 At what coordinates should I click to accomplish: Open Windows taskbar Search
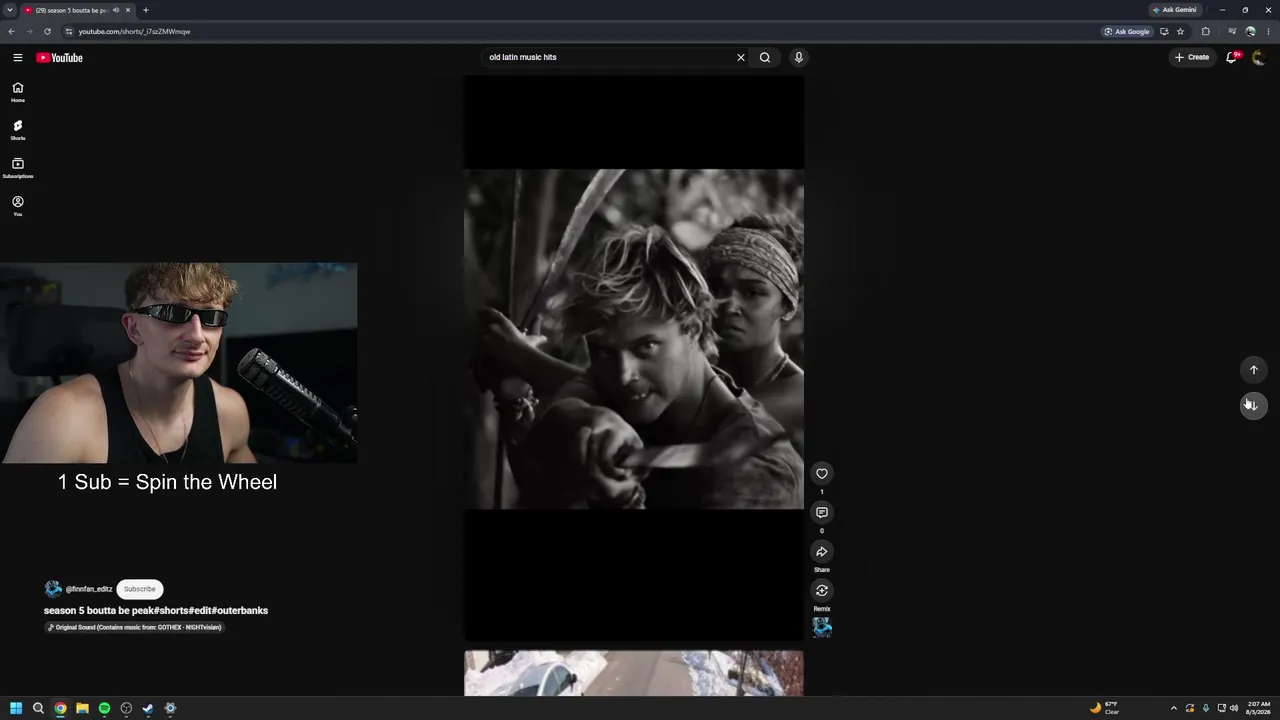coord(38,708)
